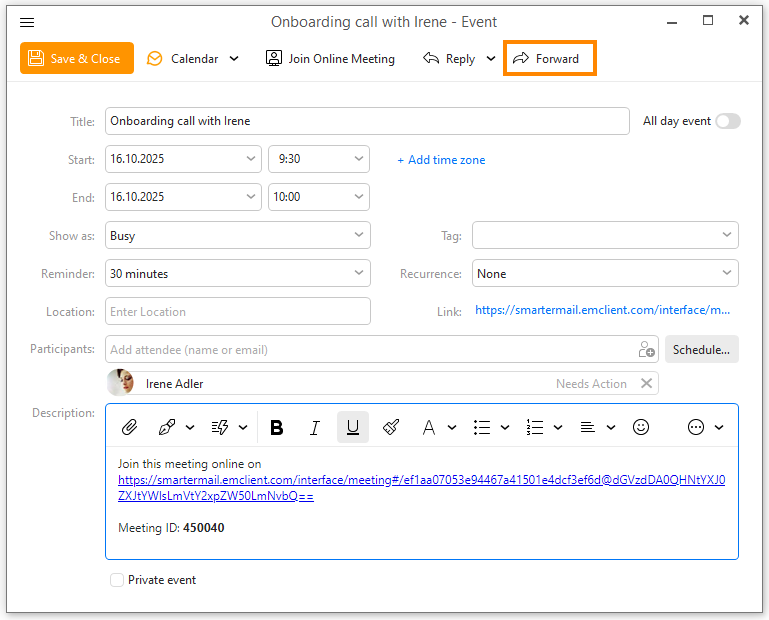Click the Add time zone link
The width and height of the screenshot is (769, 620).
pyautogui.click(x=441, y=160)
